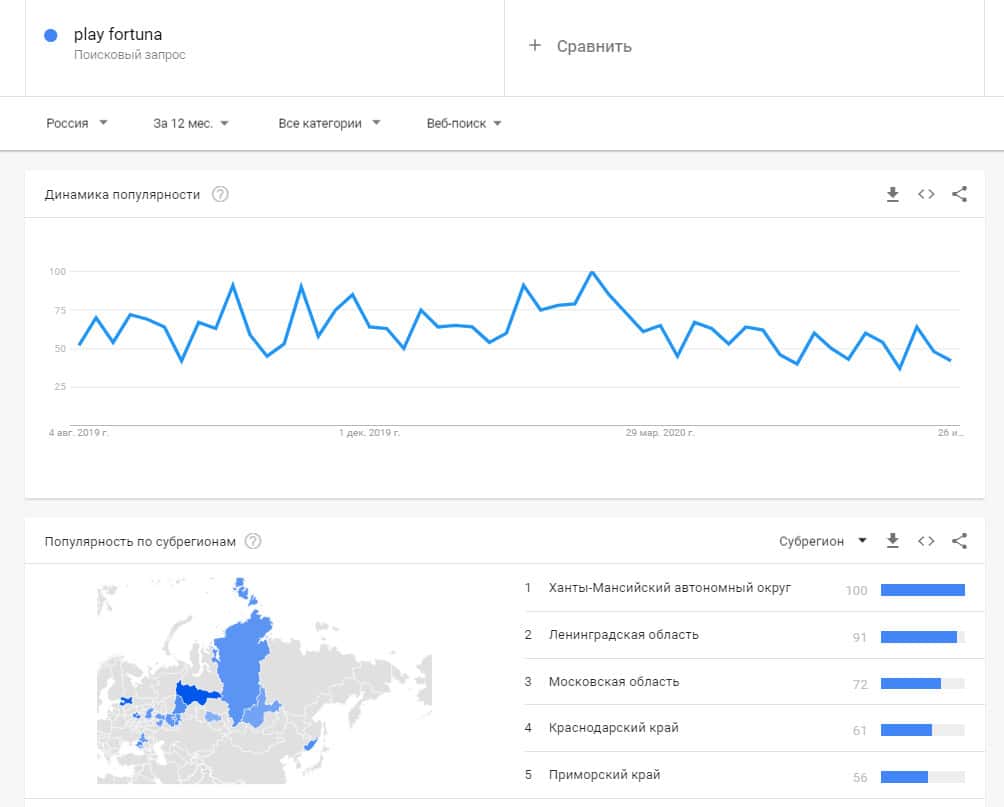The height and width of the screenshot is (807, 1004).
Task: Open embed code for Динамика популярности chart
Action: point(926,194)
